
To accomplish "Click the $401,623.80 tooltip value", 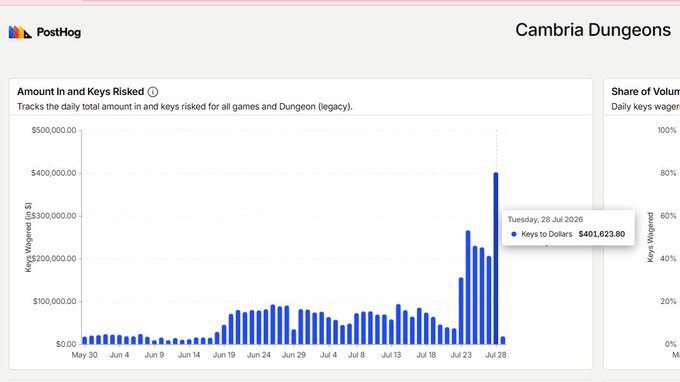I will click(602, 234).
